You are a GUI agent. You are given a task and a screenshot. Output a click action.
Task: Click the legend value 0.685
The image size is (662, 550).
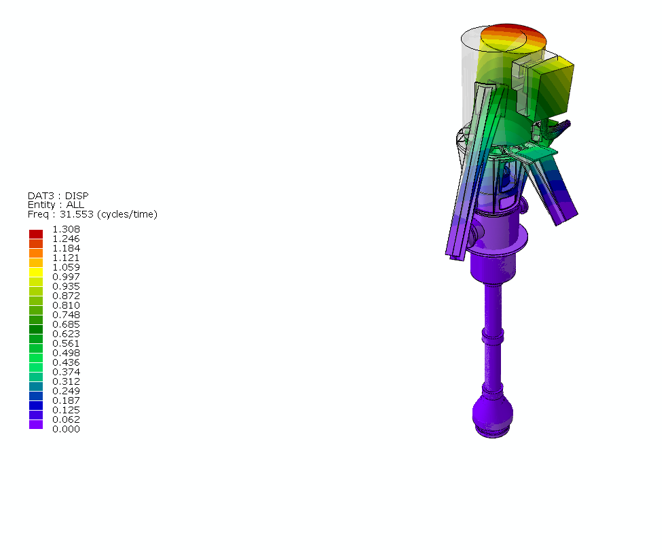pos(66,325)
